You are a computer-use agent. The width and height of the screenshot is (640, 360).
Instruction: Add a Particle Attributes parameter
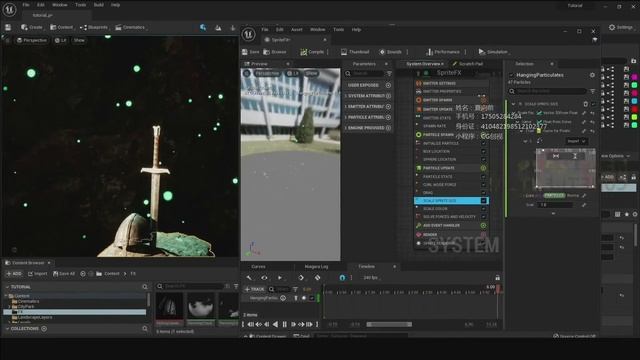tap(388, 117)
